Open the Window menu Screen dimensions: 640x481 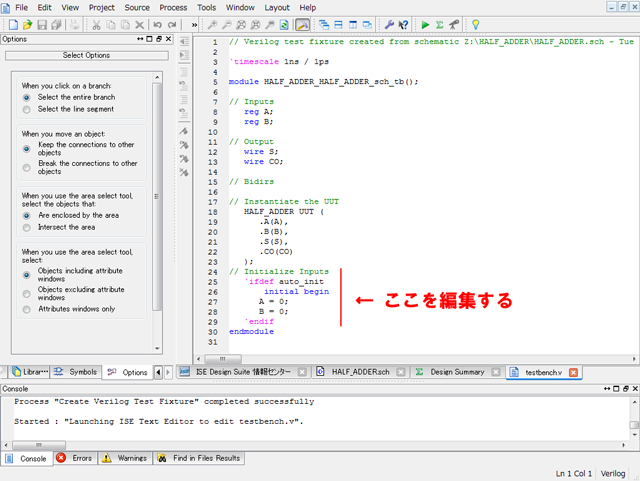[x=240, y=8]
